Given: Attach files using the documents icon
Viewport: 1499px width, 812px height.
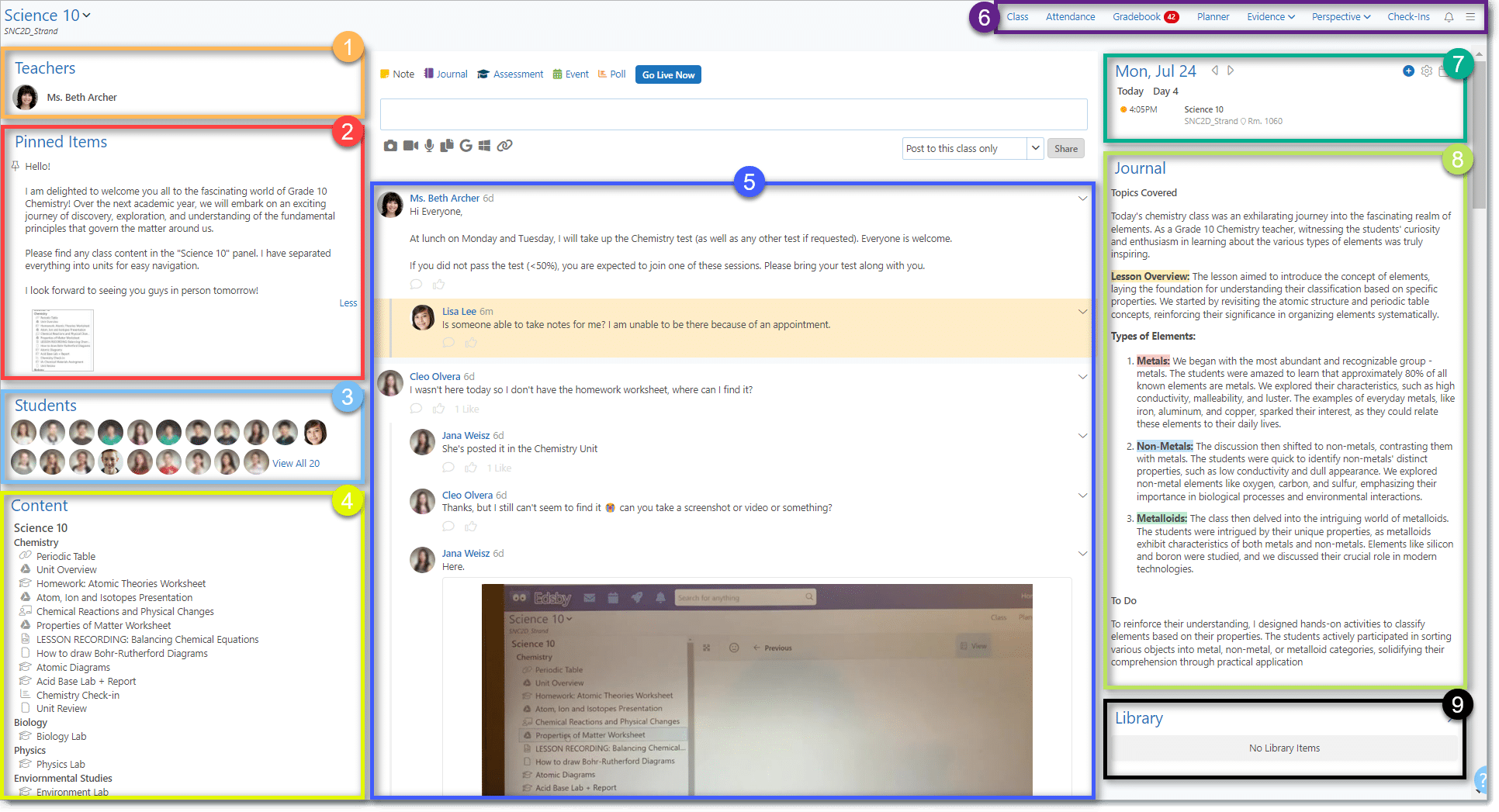Looking at the screenshot, I should tap(447, 146).
